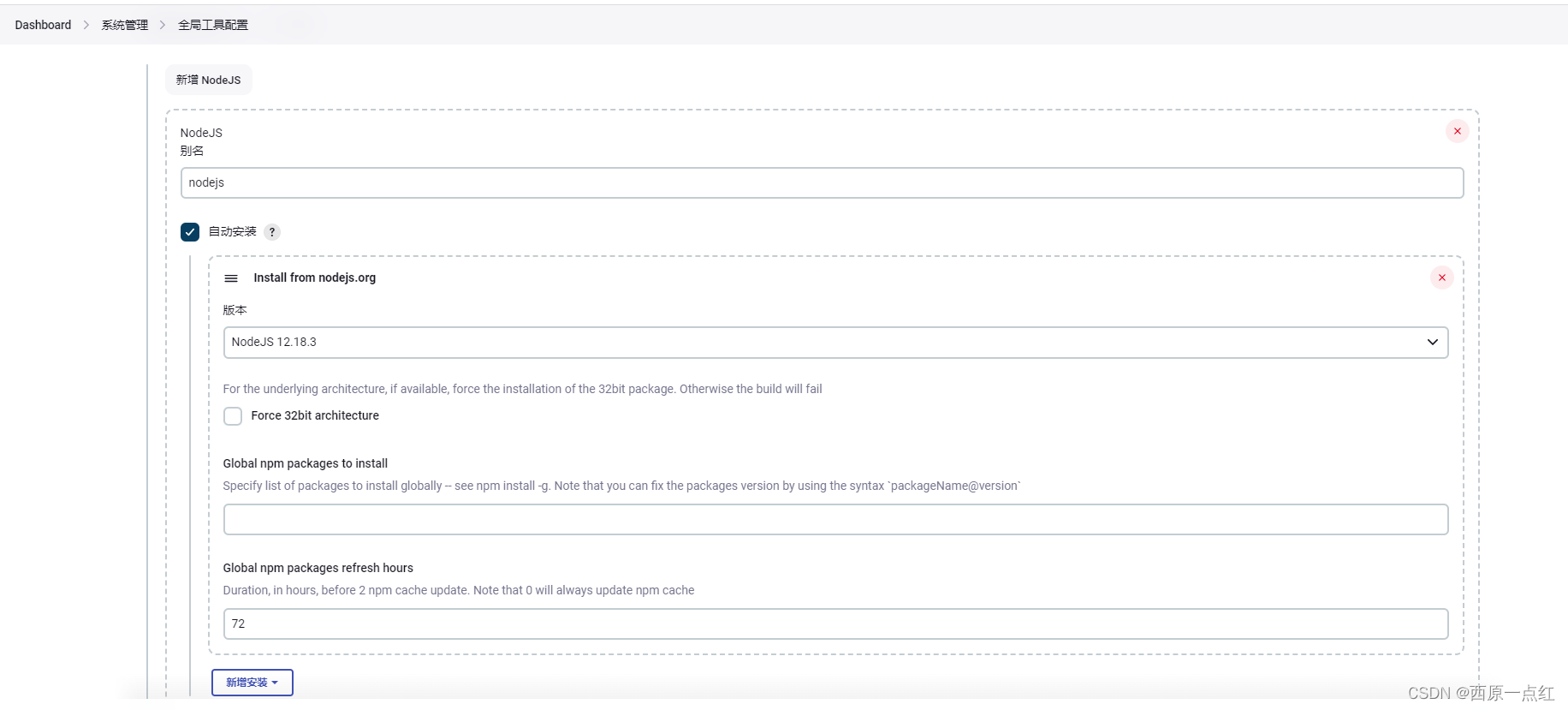Screen dimensions: 1568x710
Task: Click the Force 32bit architecture label
Action: point(315,415)
